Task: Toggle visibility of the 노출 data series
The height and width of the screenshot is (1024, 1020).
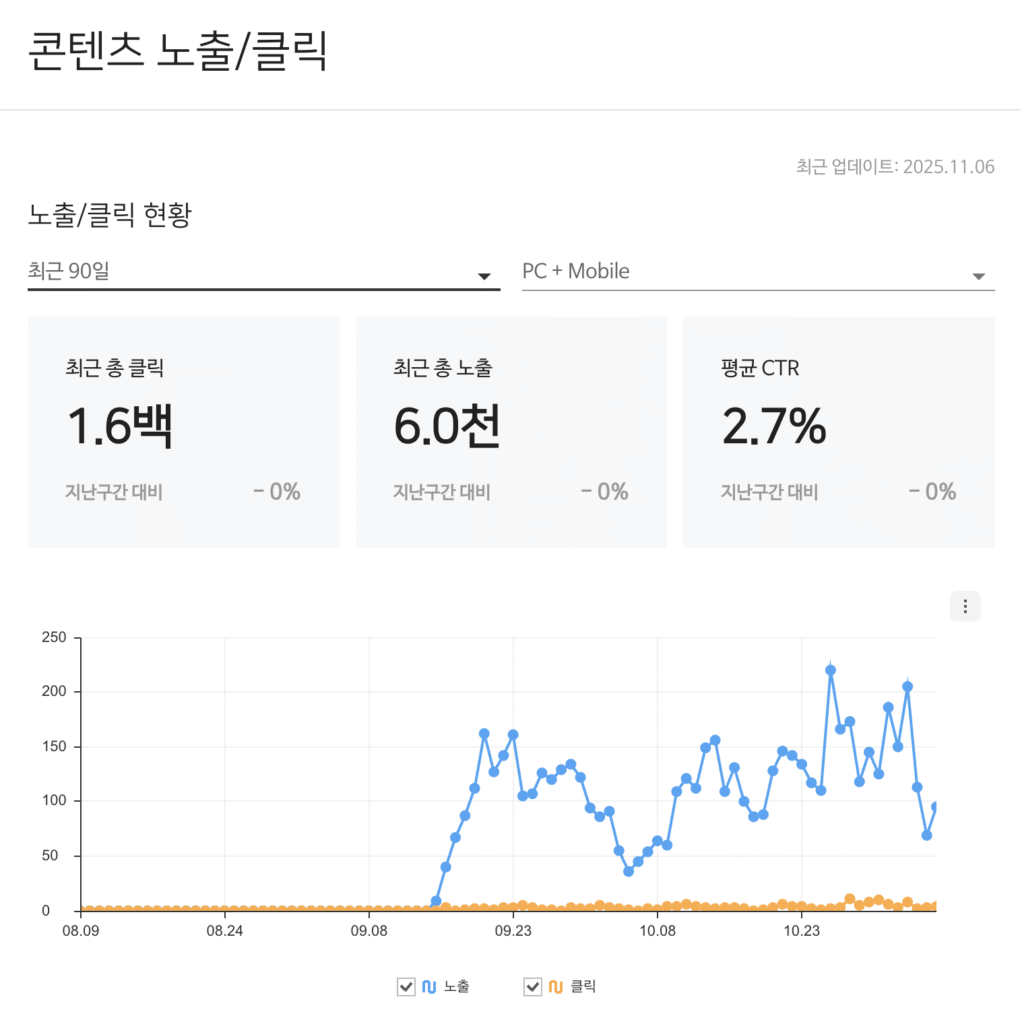Action: (406, 986)
